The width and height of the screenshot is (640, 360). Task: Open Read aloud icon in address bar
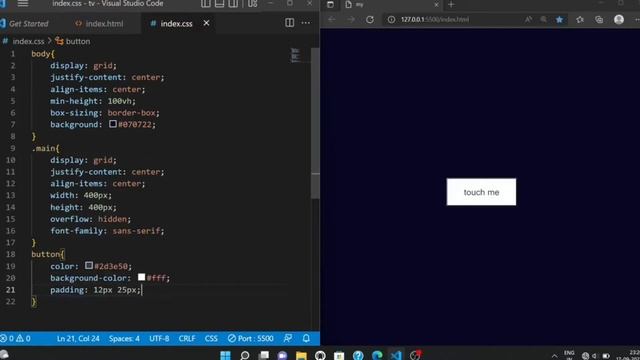(x=529, y=19)
